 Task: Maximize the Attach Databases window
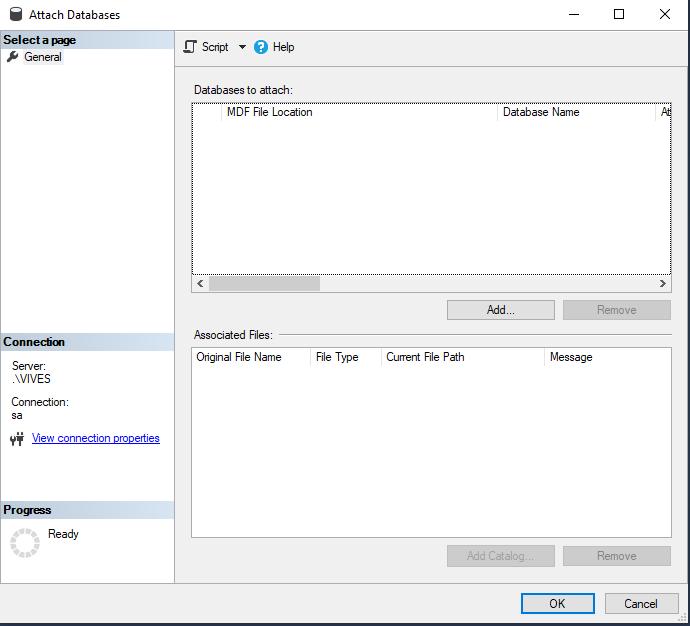[x=619, y=14]
